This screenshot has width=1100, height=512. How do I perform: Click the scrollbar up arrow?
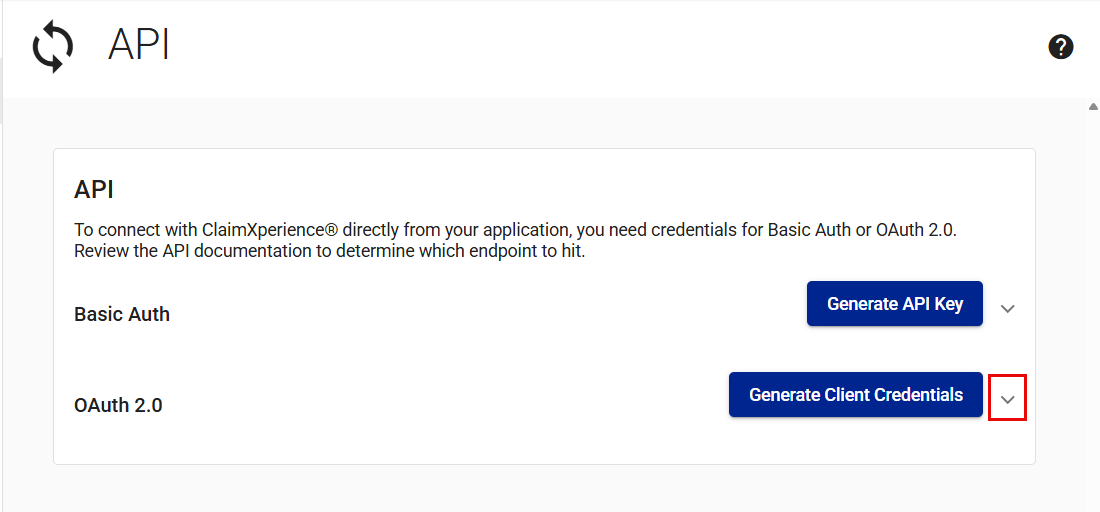click(x=1092, y=106)
